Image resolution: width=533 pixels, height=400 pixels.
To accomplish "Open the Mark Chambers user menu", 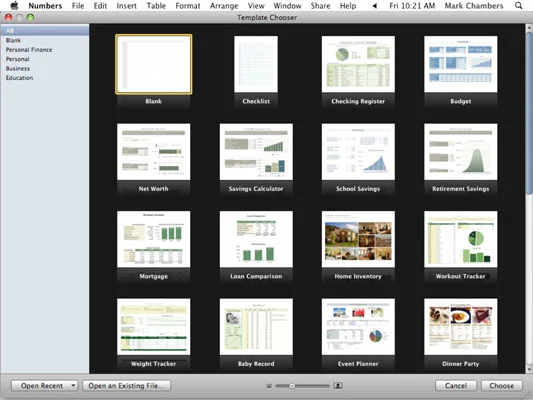I will click(x=474, y=6).
